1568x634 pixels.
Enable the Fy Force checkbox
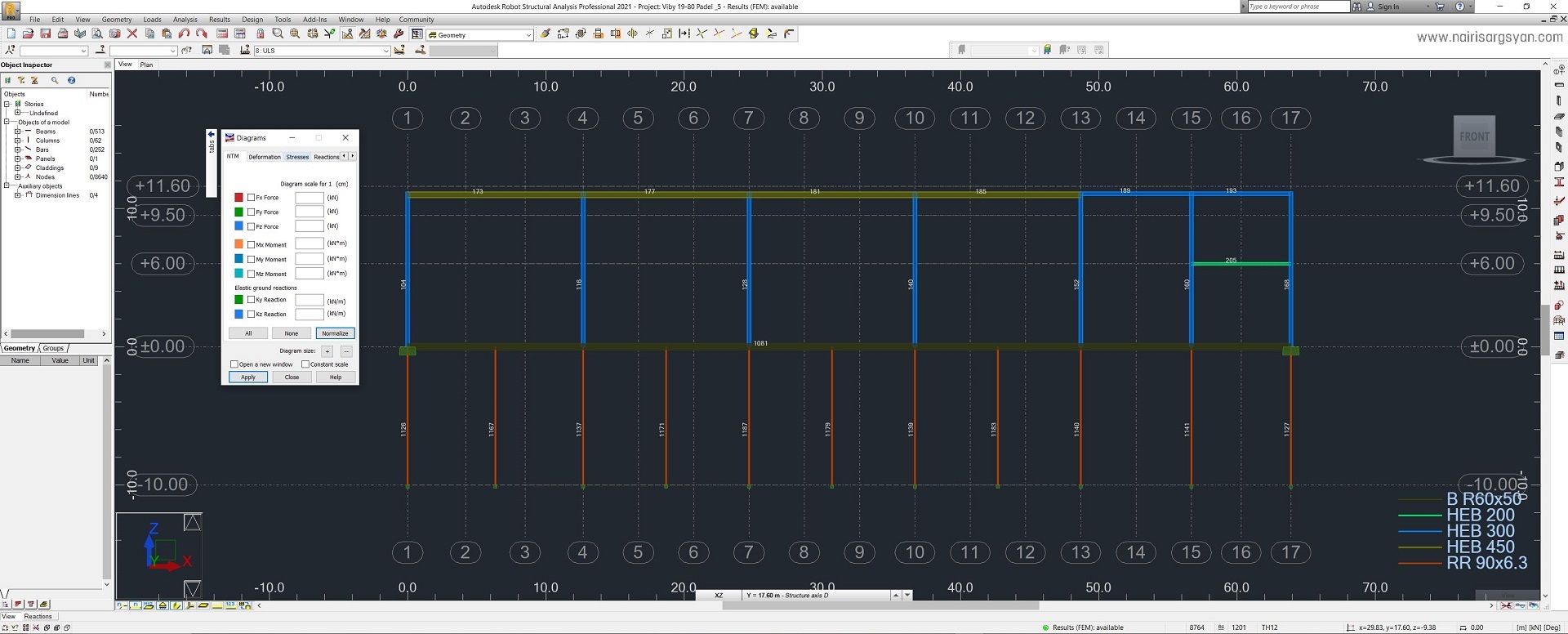point(252,212)
